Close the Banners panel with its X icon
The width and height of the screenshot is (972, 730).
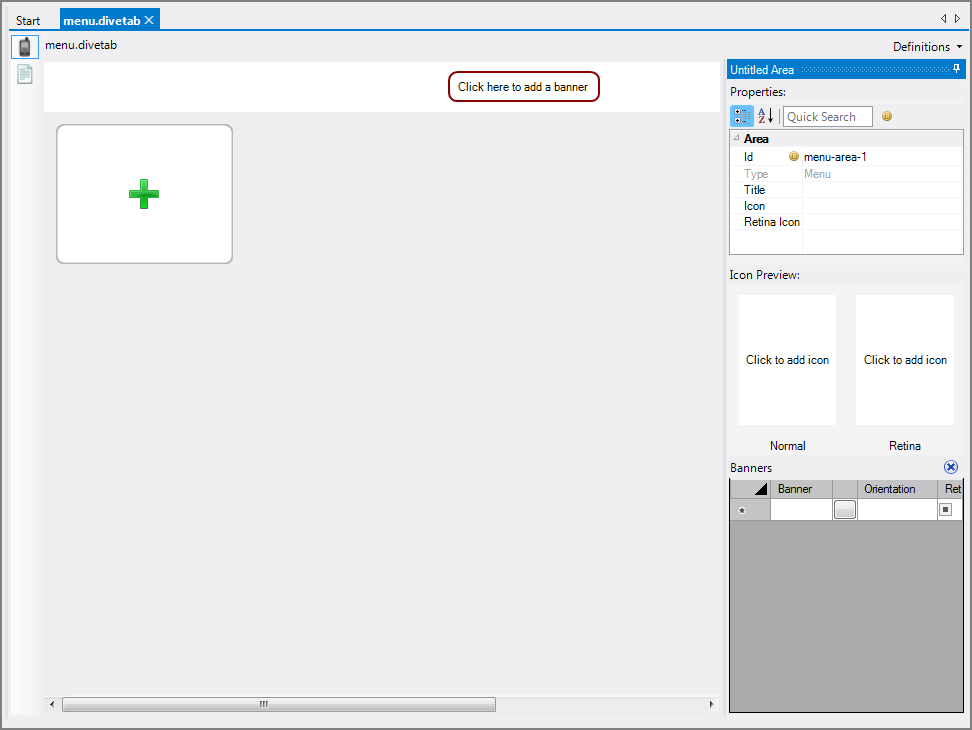(951, 466)
